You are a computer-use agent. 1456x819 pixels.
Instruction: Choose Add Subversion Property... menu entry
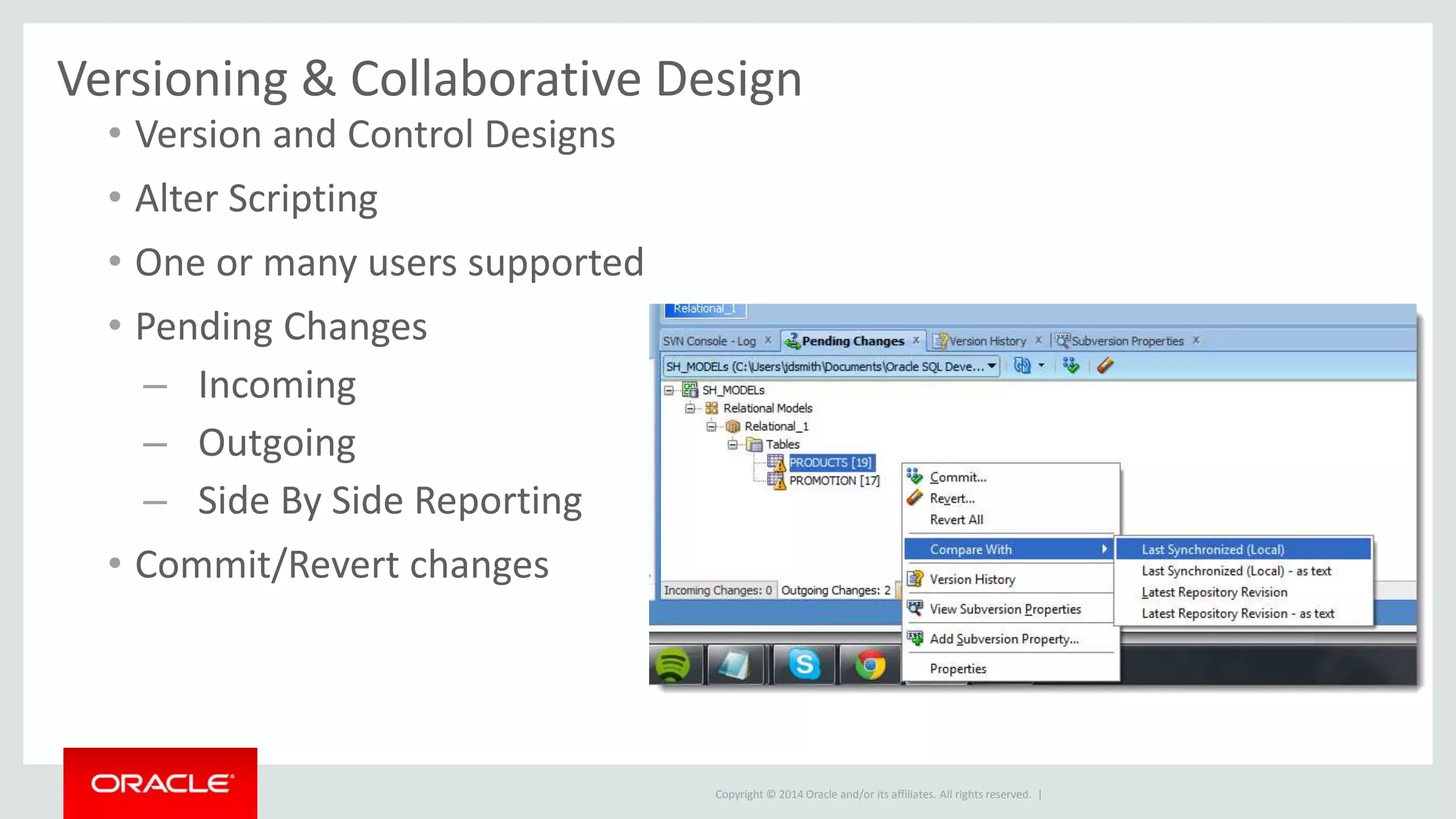point(1010,639)
